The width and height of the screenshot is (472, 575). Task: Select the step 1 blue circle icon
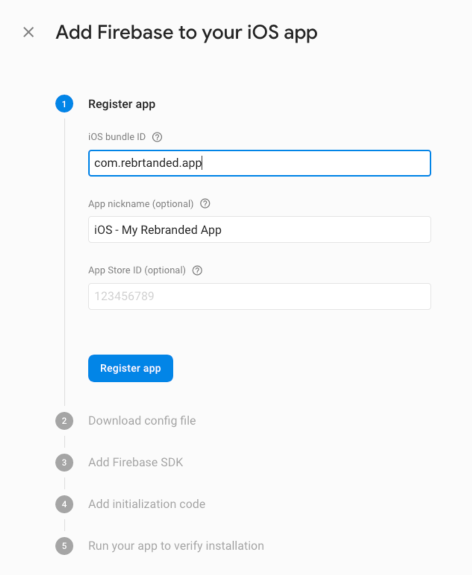[64, 104]
